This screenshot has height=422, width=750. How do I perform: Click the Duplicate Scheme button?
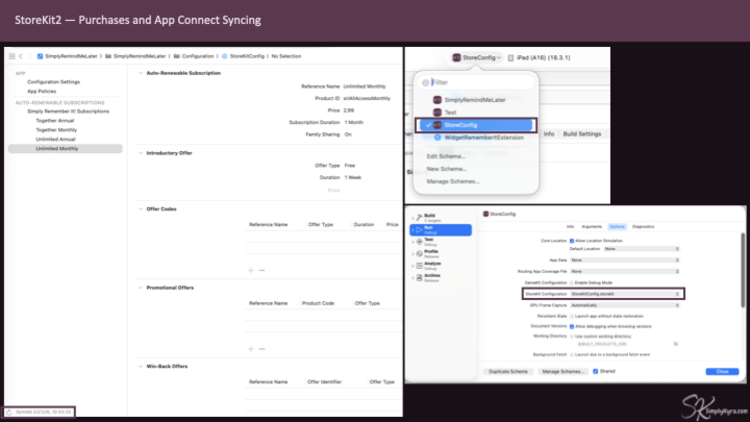(508, 371)
